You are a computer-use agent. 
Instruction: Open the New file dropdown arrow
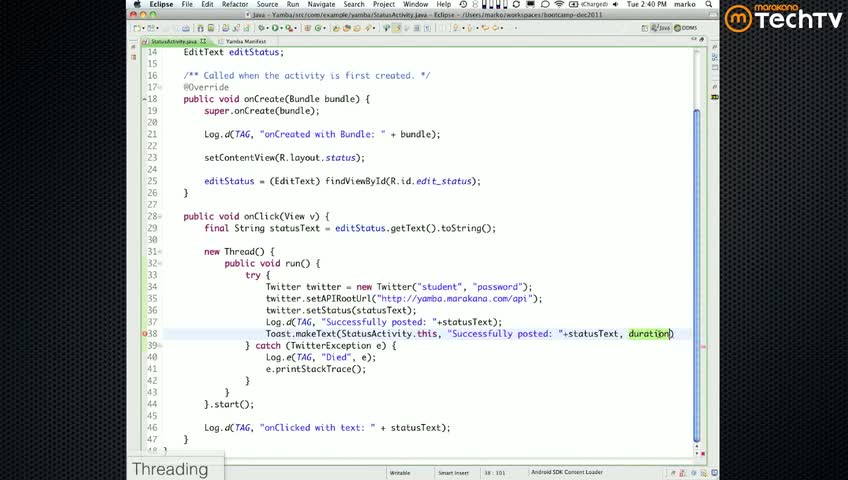(x=143, y=28)
